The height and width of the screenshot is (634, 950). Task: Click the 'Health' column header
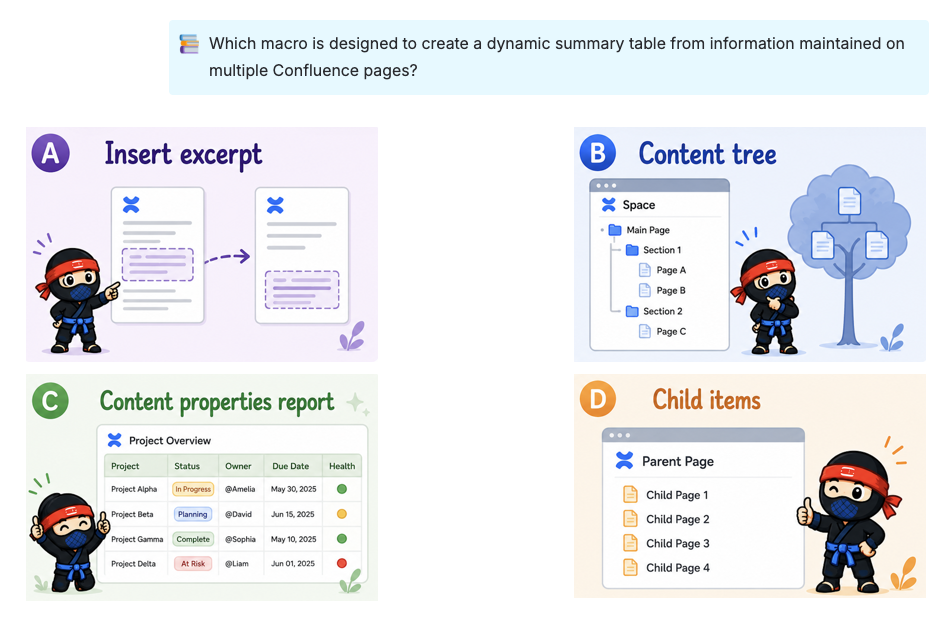coord(342,466)
